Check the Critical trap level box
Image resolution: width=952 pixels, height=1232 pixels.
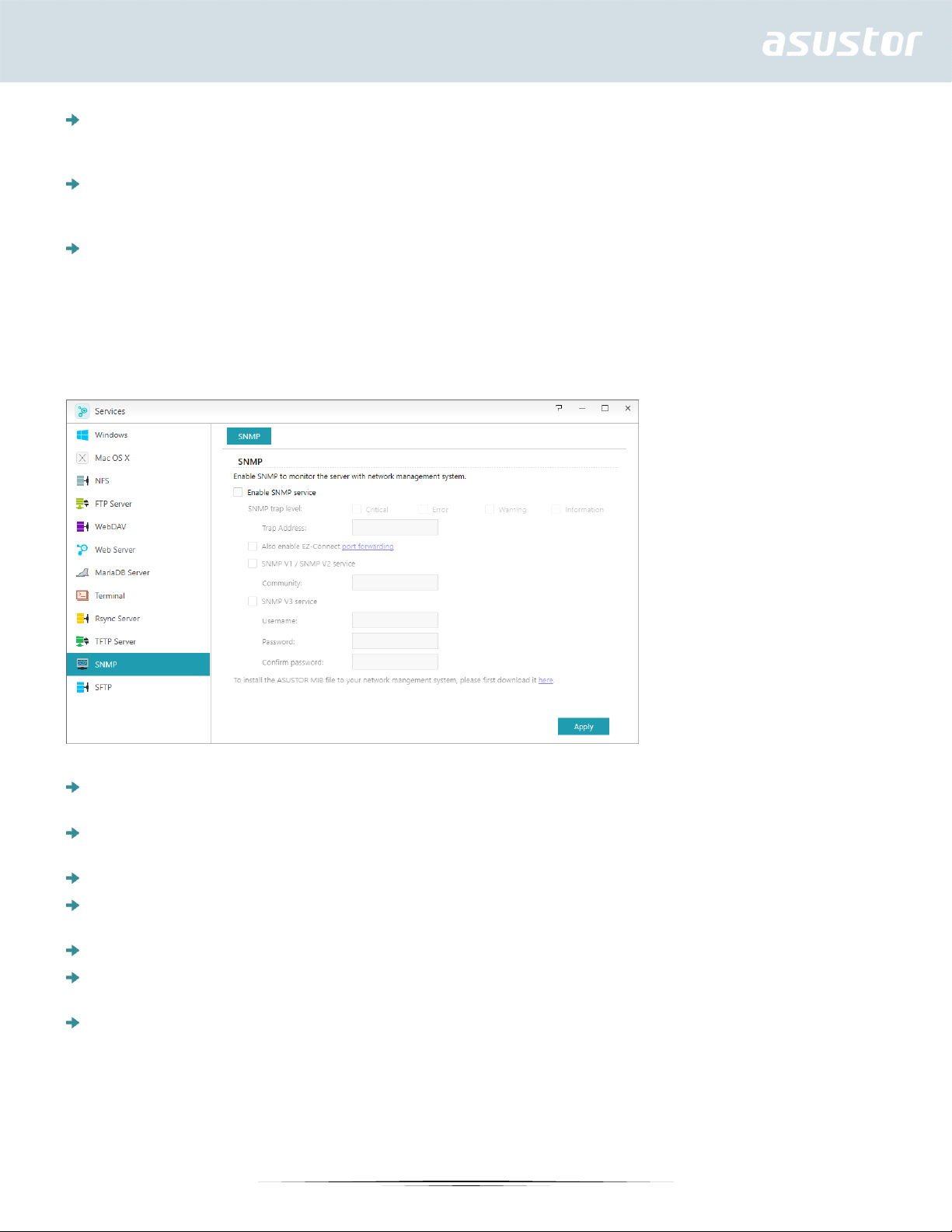pos(357,509)
